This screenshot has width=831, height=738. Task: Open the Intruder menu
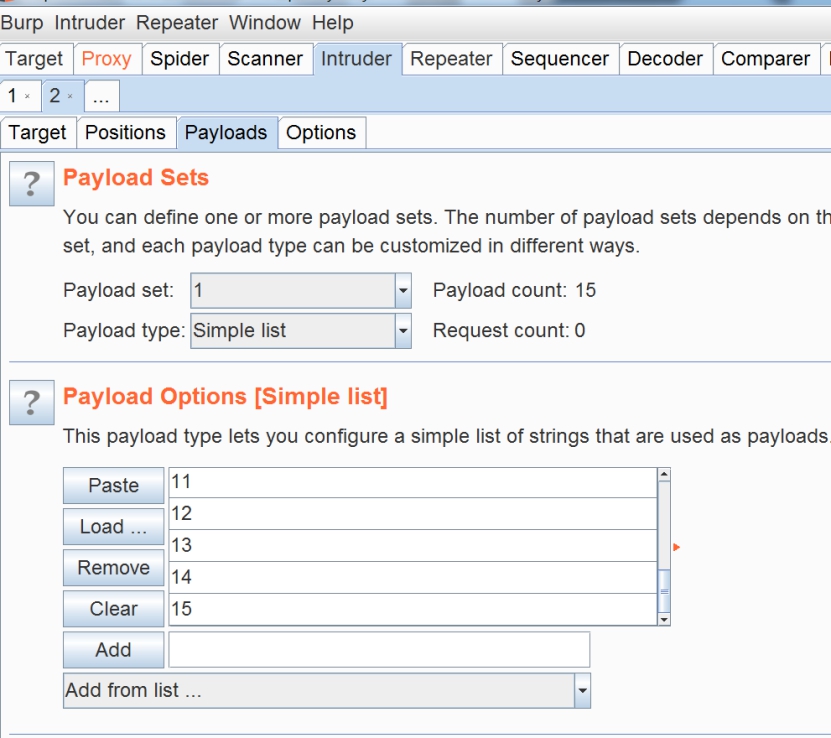coord(90,23)
